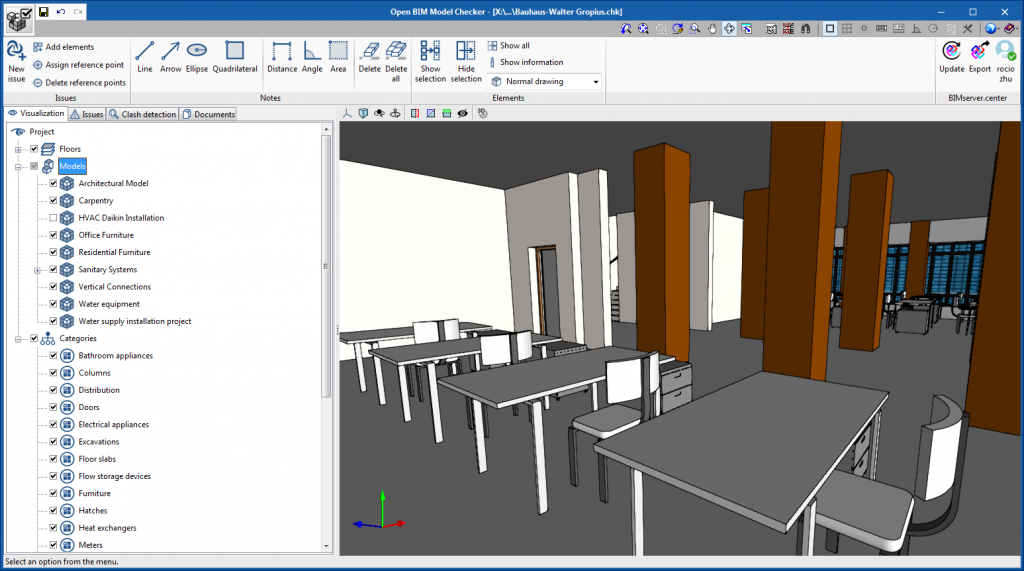Image resolution: width=1024 pixels, height=571 pixels.
Task: Select the Line note tool
Action: point(145,57)
